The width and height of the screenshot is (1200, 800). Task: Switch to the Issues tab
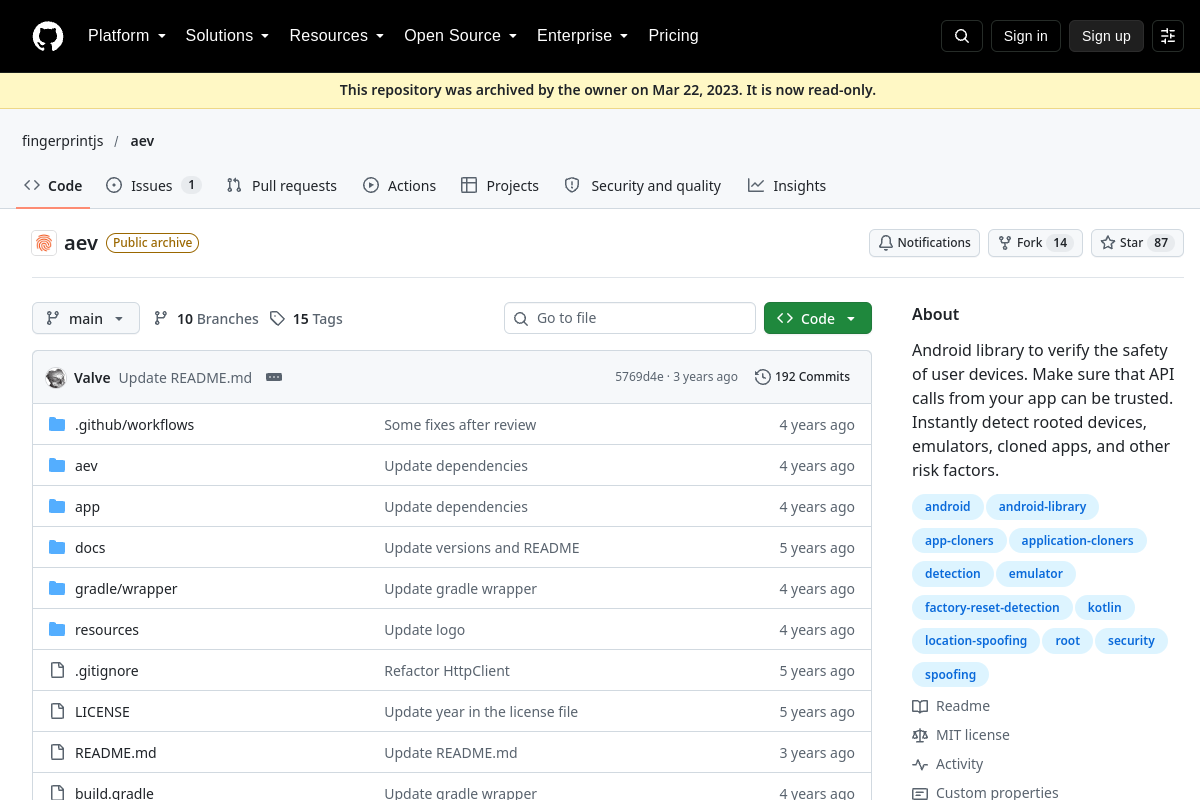point(154,186)
